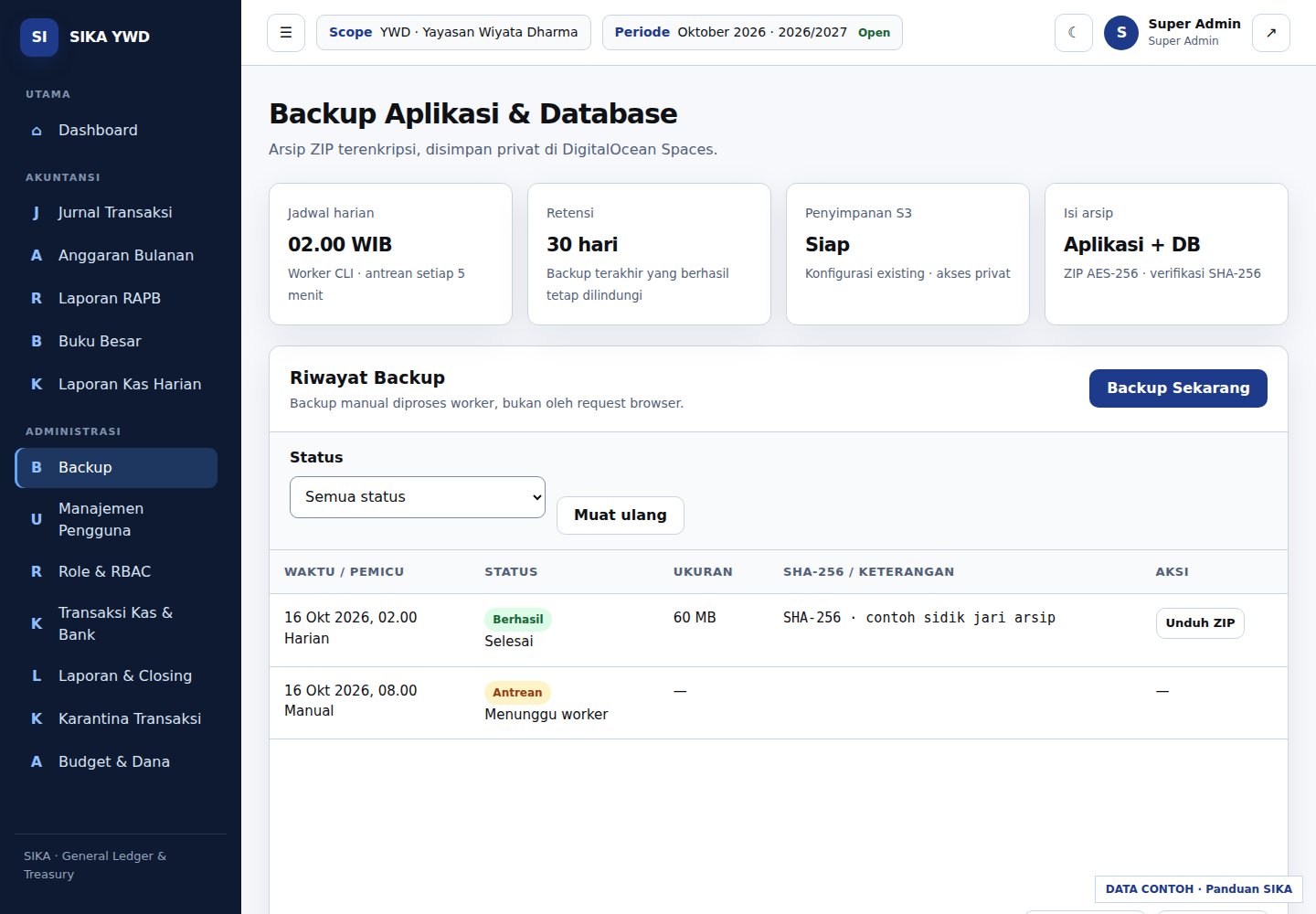Click the DATA CONTOH Panduan SIKA label
This screenshot has height=914, width=1316.
pyautogui.click(x=1199, y=889)
